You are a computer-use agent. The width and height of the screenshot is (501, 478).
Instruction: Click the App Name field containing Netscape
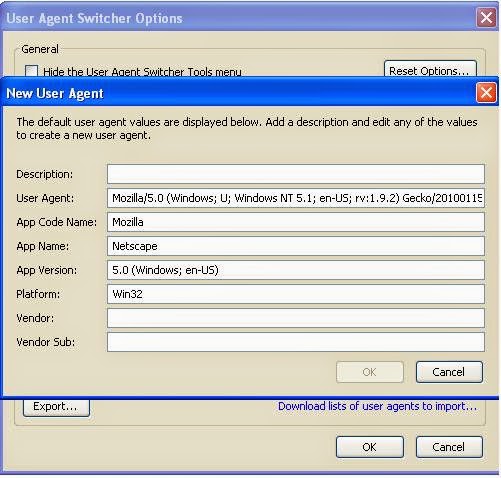[296, 246]
